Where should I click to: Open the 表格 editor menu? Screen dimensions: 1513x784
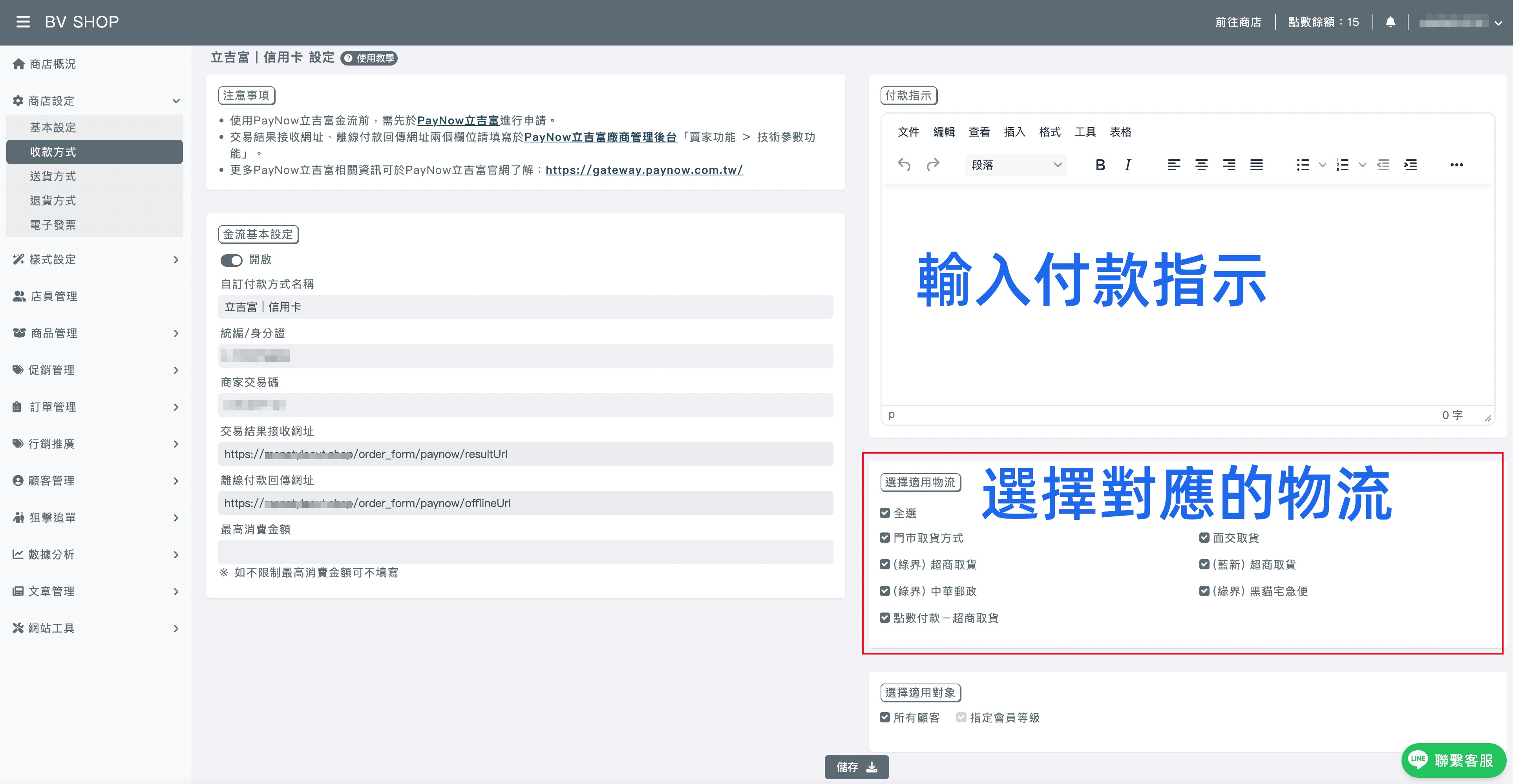(x=1120, y=131)
